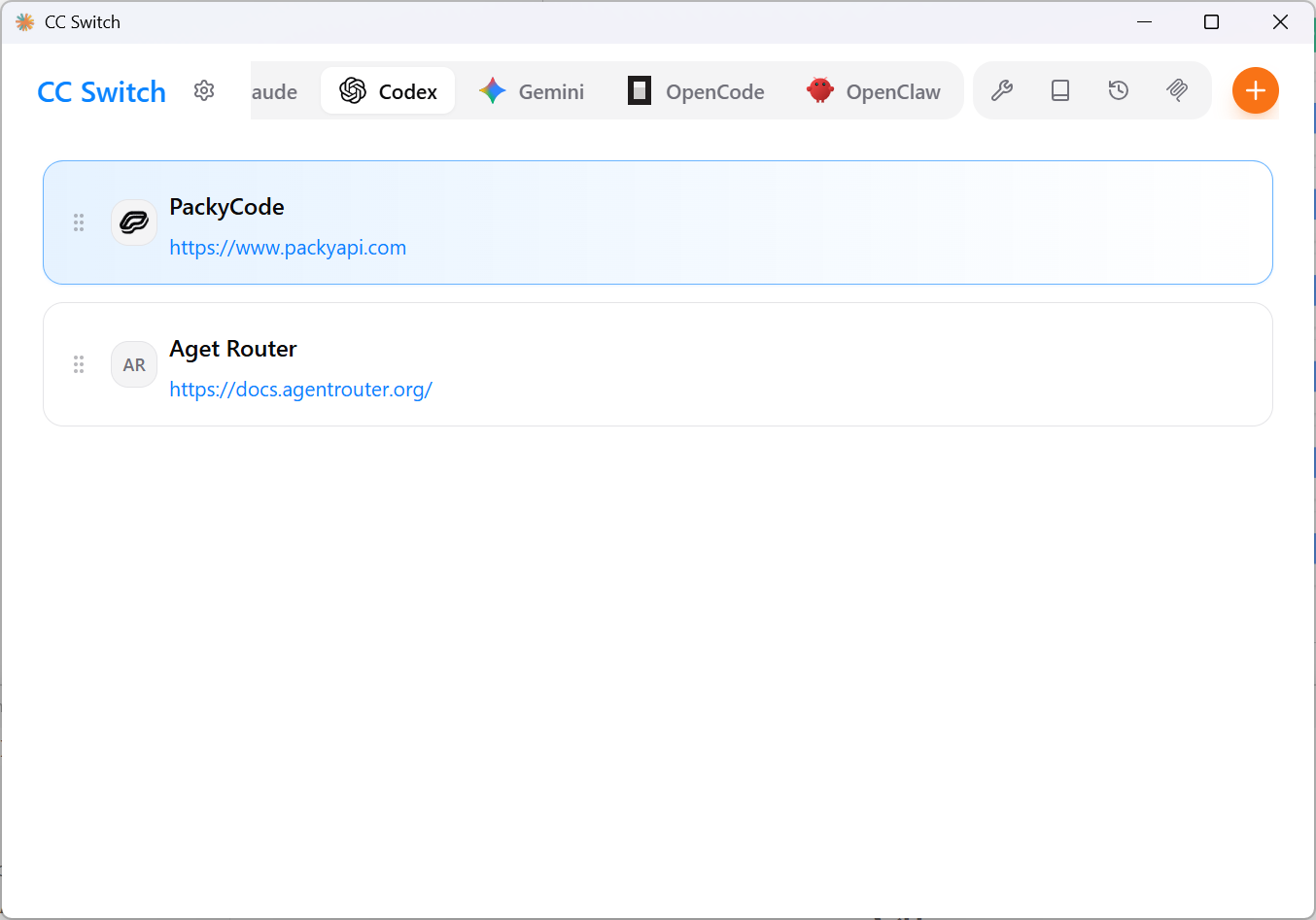Click the CC Switch blue title link
The width and height of the screenshot is (1316, 920).
[x=102, y=92]
